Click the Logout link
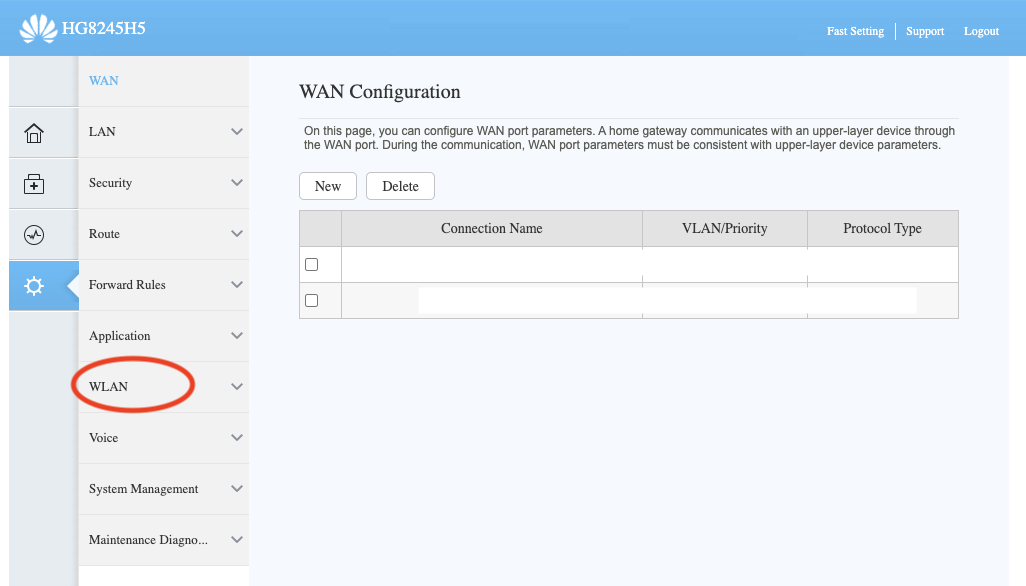Viewport: 1026px width, 586px height. (981, 31)
